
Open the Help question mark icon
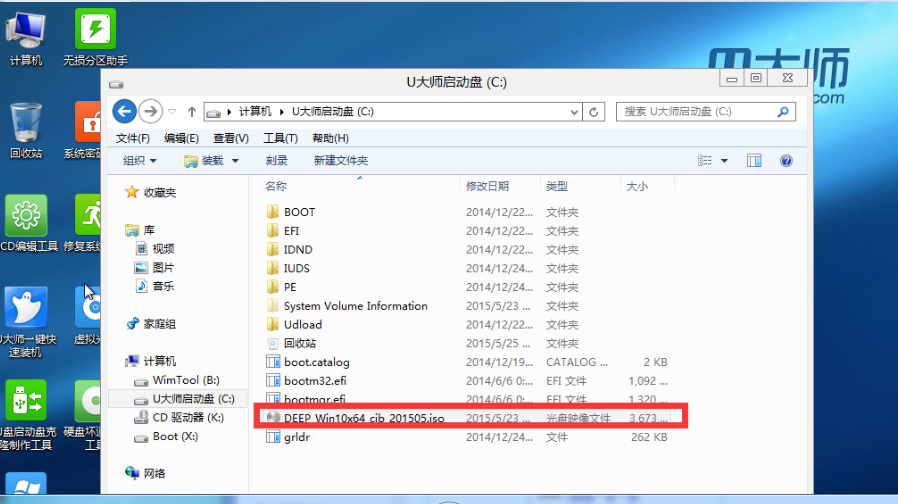(x=785, y=161)
